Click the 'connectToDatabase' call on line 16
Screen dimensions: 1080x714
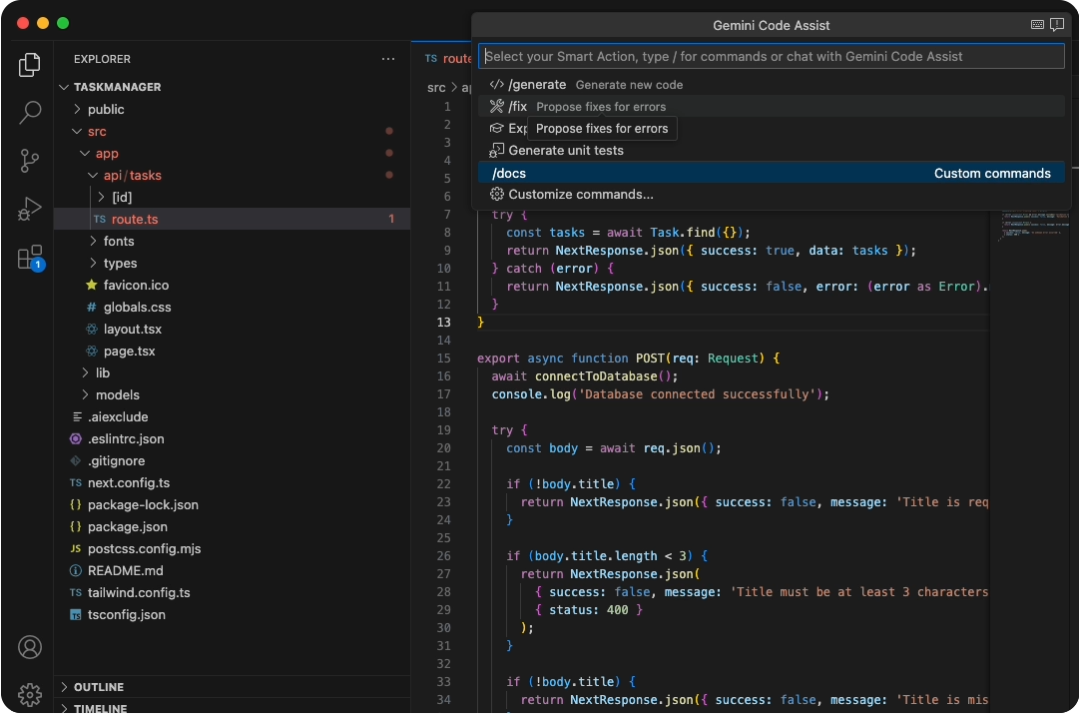pos(596,376)
